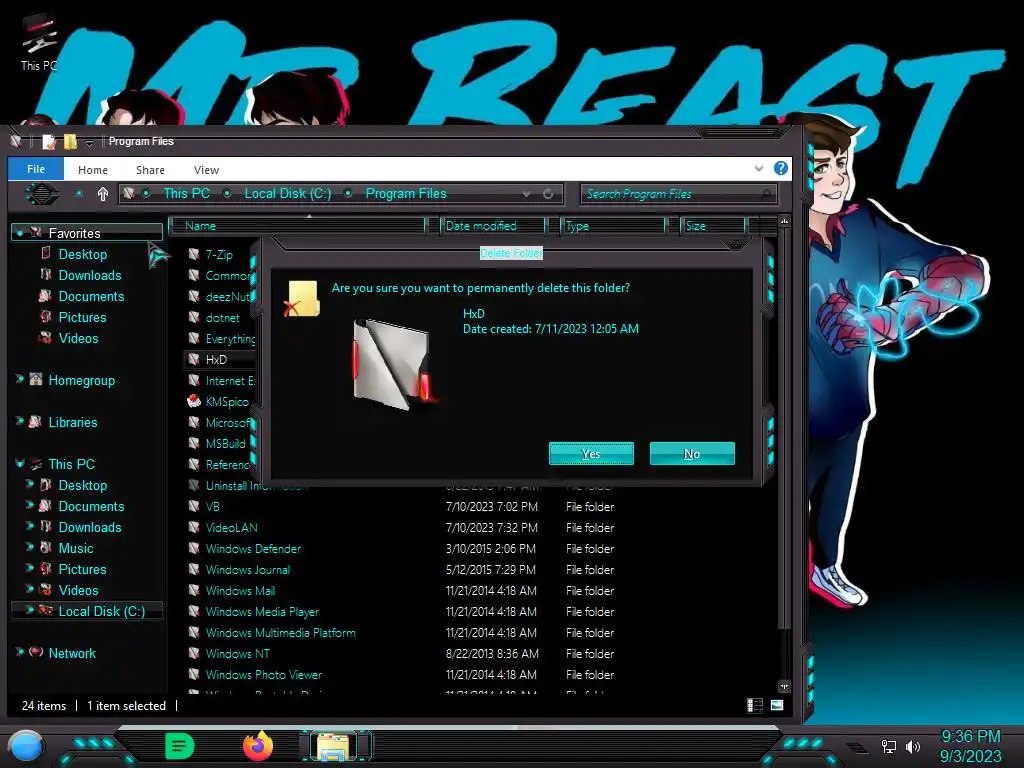Open the View ribbon tab

206,170
